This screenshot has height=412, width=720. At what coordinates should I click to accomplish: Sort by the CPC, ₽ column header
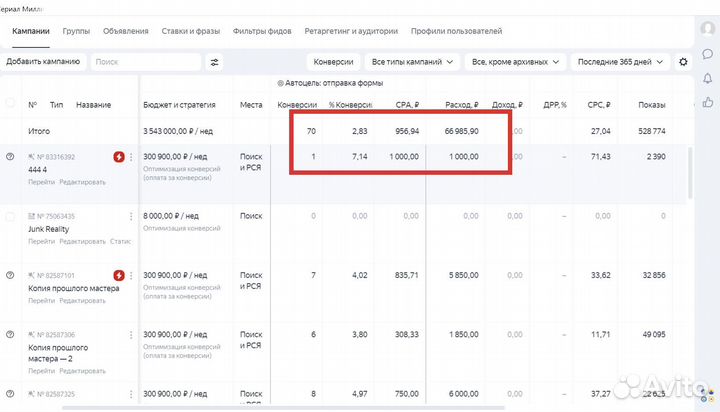pyautogui.click(x=599, y=105)
